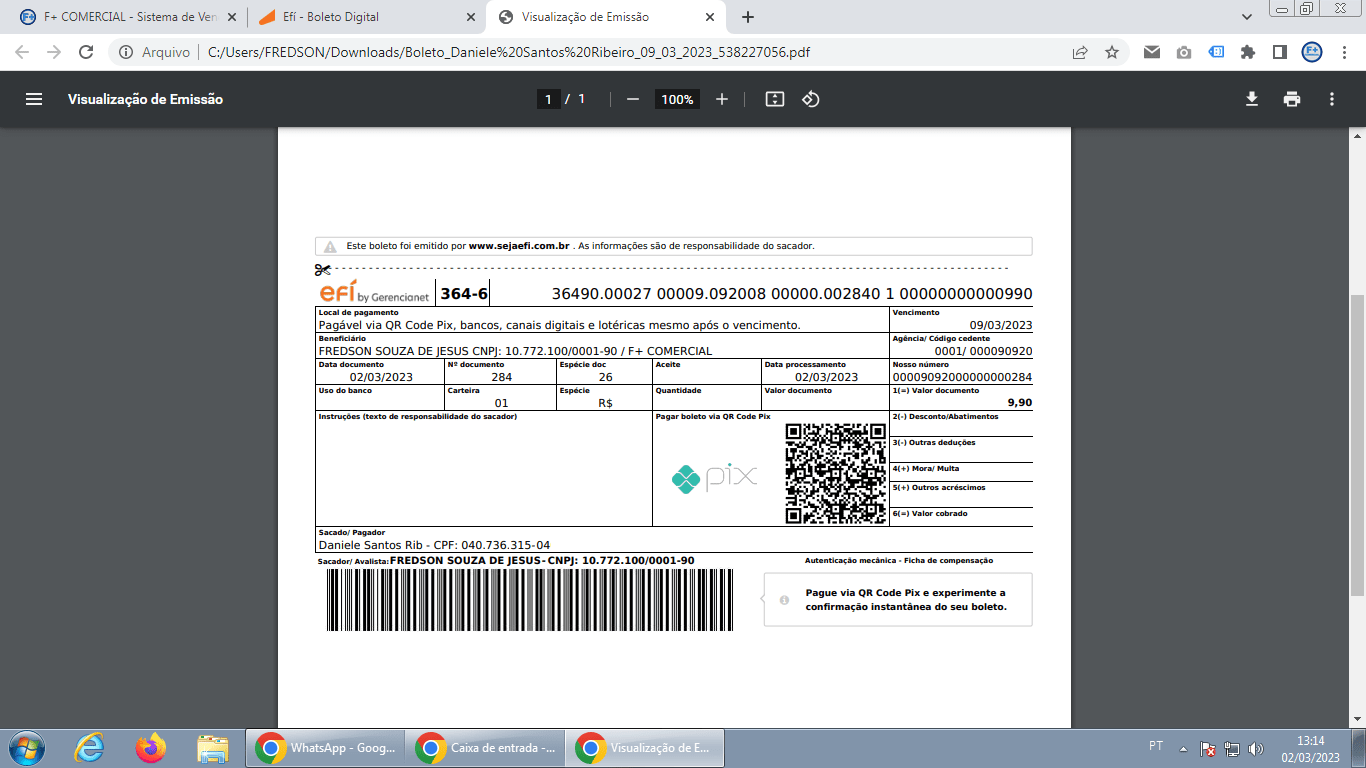Go forward in browser history
Viewport: 1366px width, 768px height.
[54, 52]
